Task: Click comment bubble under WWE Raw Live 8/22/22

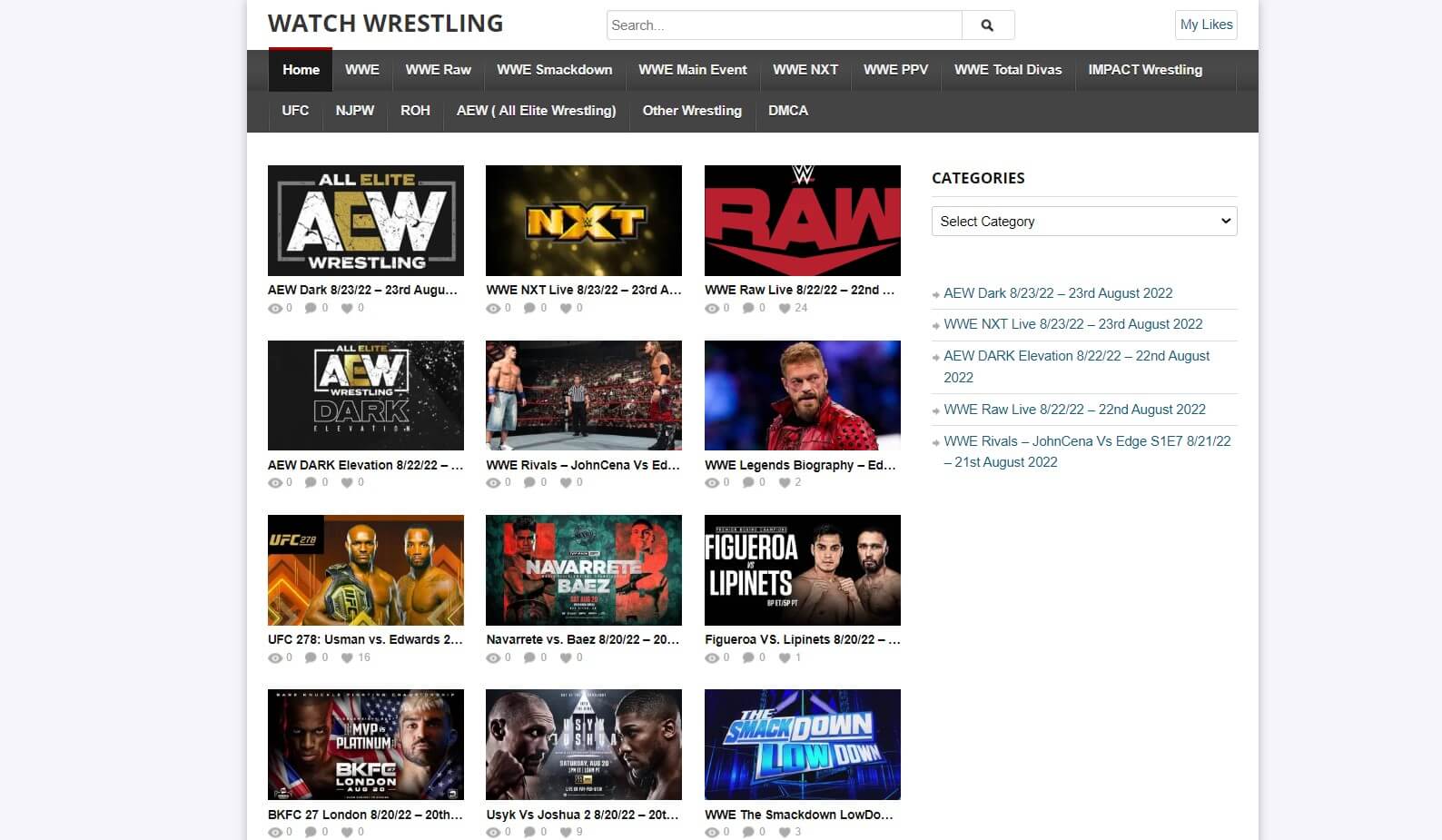Action: tap(748, 309)
